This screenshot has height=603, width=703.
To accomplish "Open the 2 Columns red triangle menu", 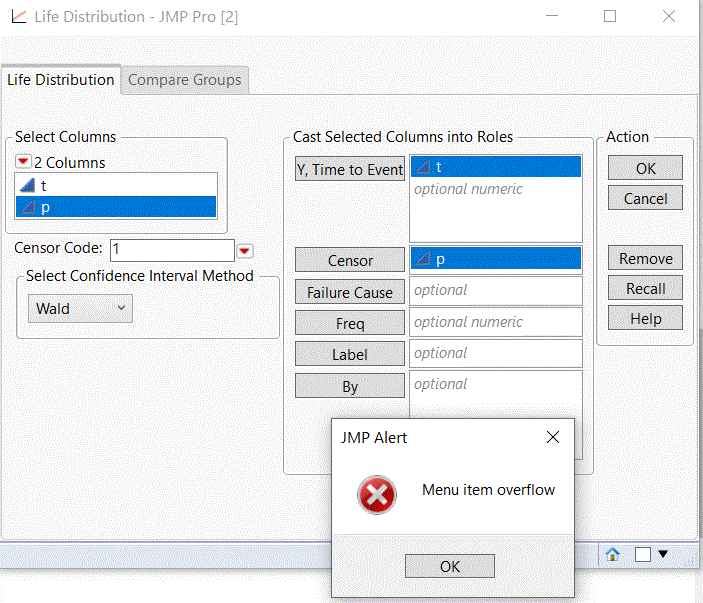I will point(23,162).
